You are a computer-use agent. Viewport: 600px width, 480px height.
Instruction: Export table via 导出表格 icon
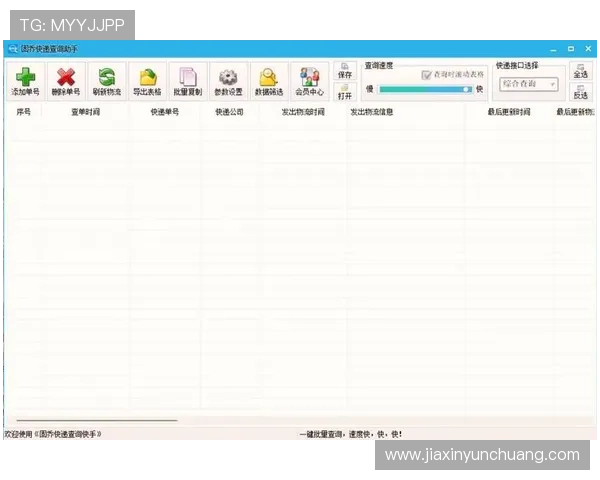pos(147,81)
